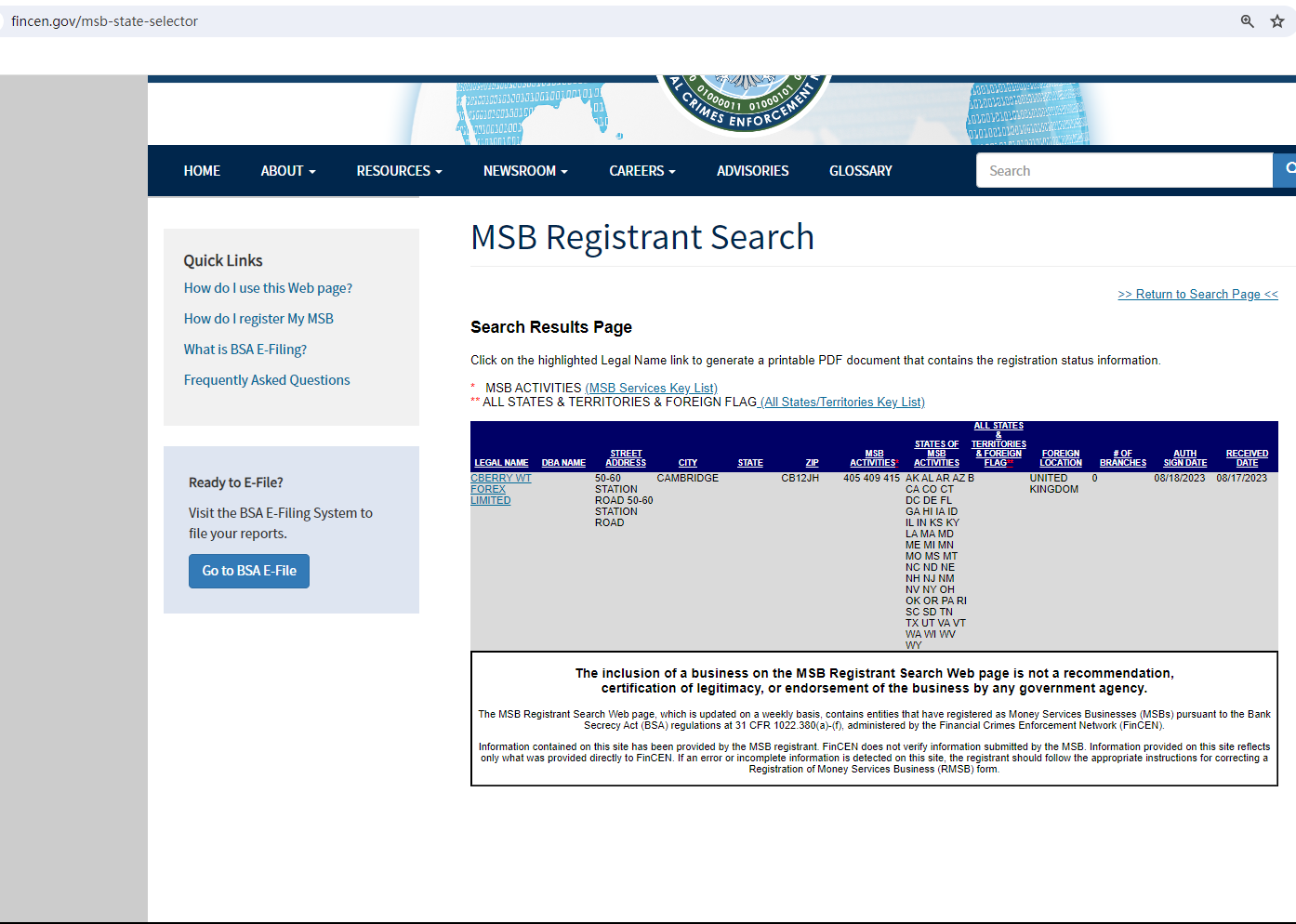Expand the NEWSROOM dropdown menu
The height and width of the screenshot is (924, 1296).
click(x=525, y=171)
